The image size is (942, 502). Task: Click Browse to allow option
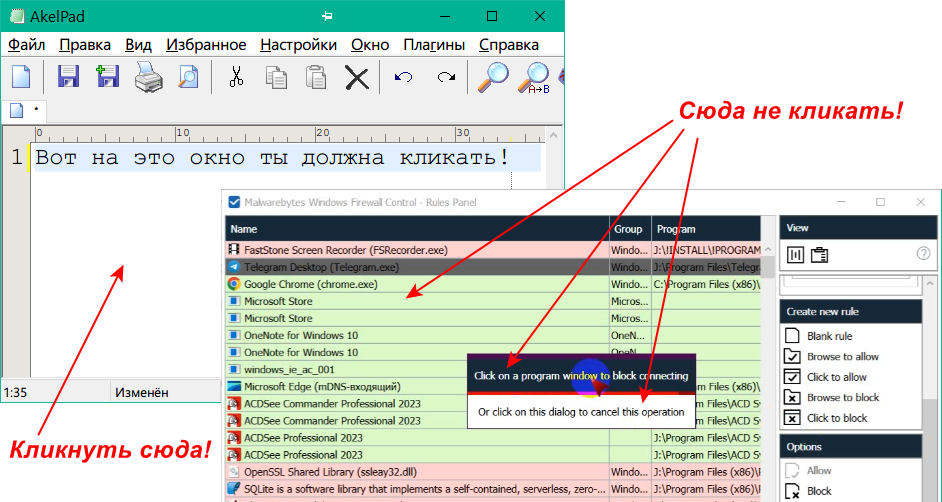click(842, 356)
